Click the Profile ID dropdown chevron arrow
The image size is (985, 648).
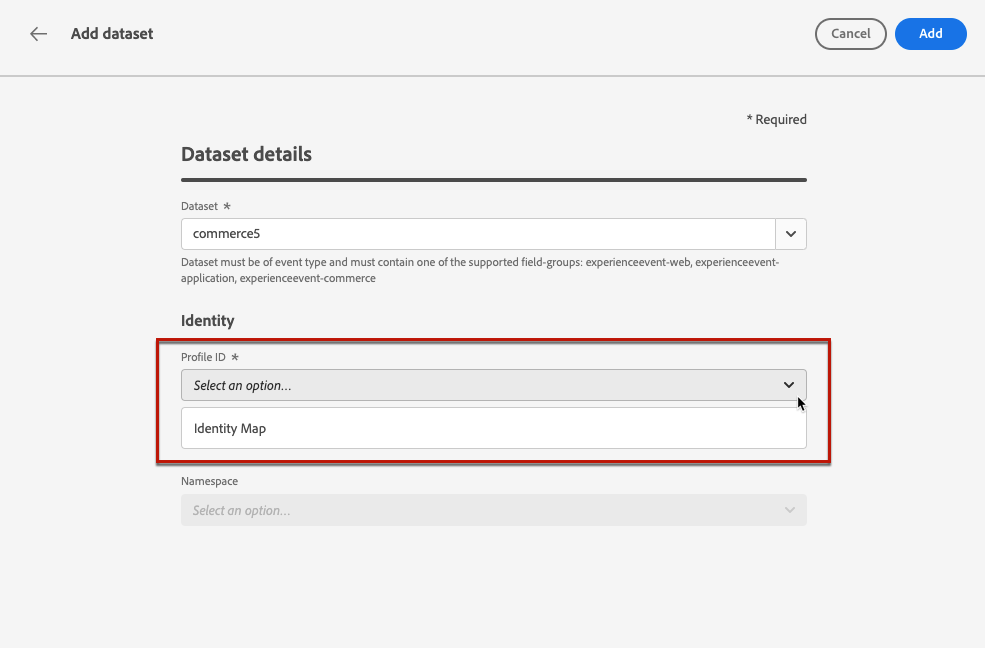pos(789,385)
